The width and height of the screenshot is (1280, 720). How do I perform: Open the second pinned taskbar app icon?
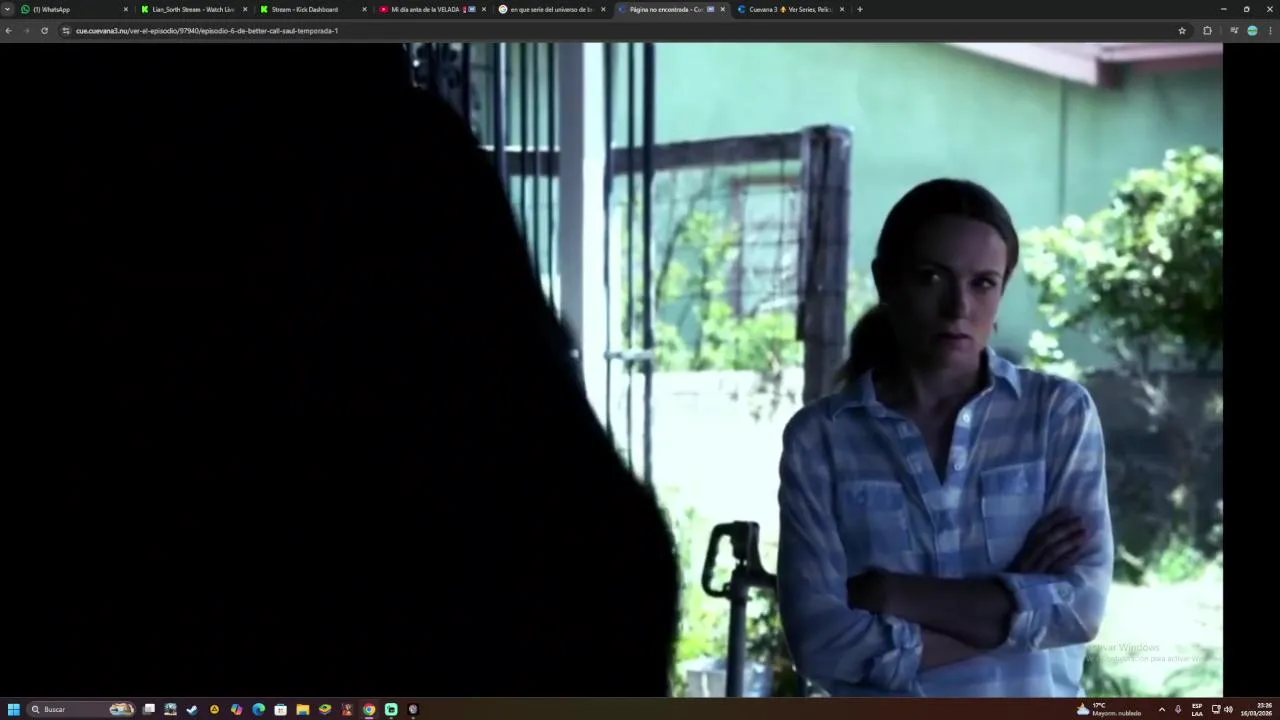[171, 709]
